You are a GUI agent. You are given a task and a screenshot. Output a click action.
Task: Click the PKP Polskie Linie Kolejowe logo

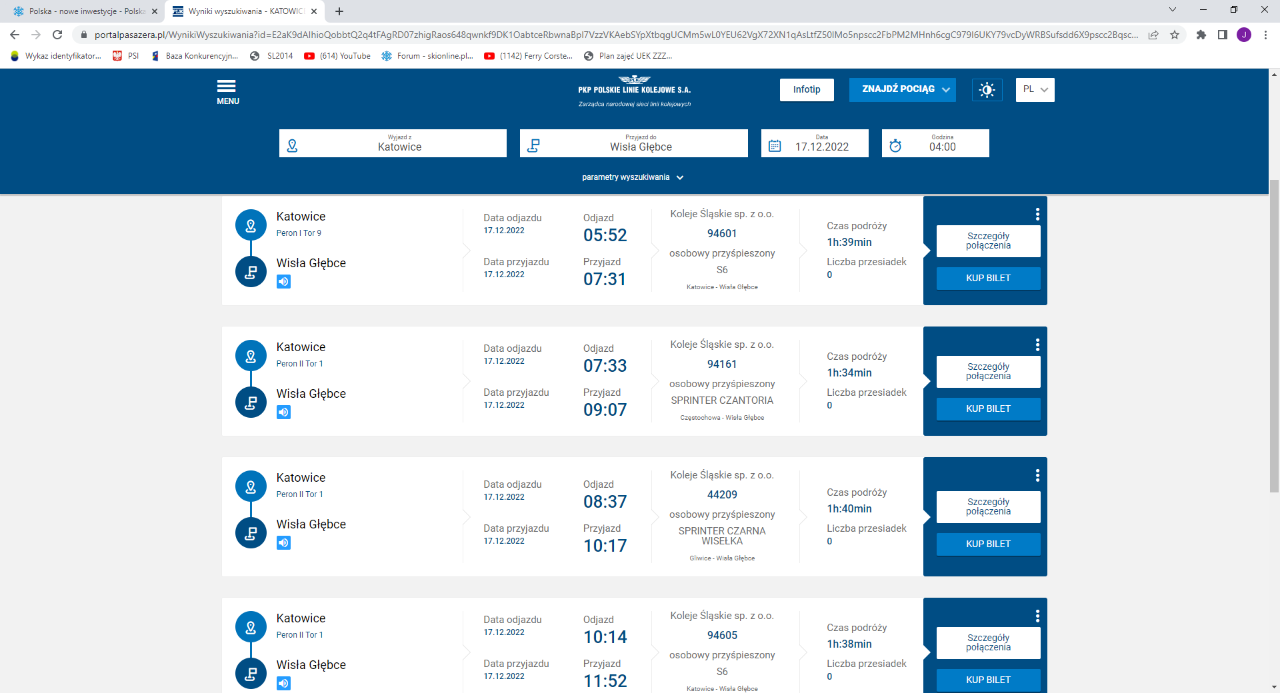tap(634, 91)
